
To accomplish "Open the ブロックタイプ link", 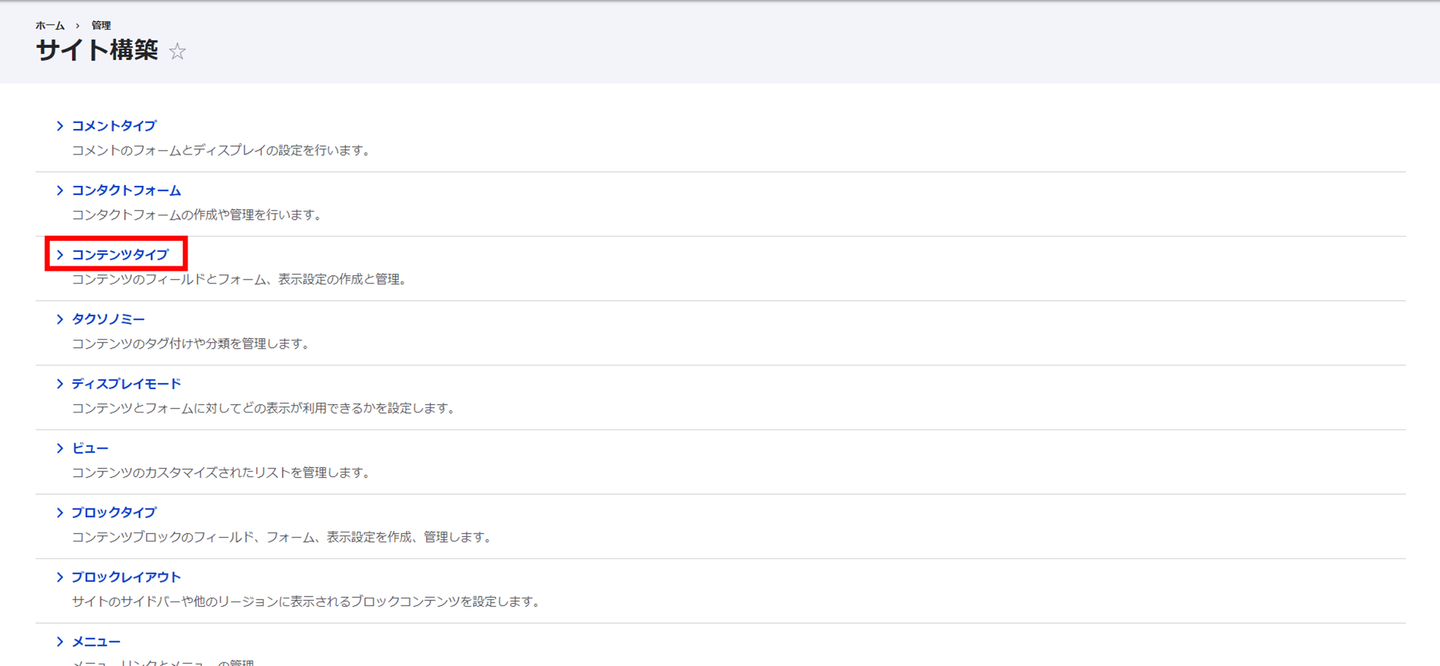I will [x=114, y=513].
